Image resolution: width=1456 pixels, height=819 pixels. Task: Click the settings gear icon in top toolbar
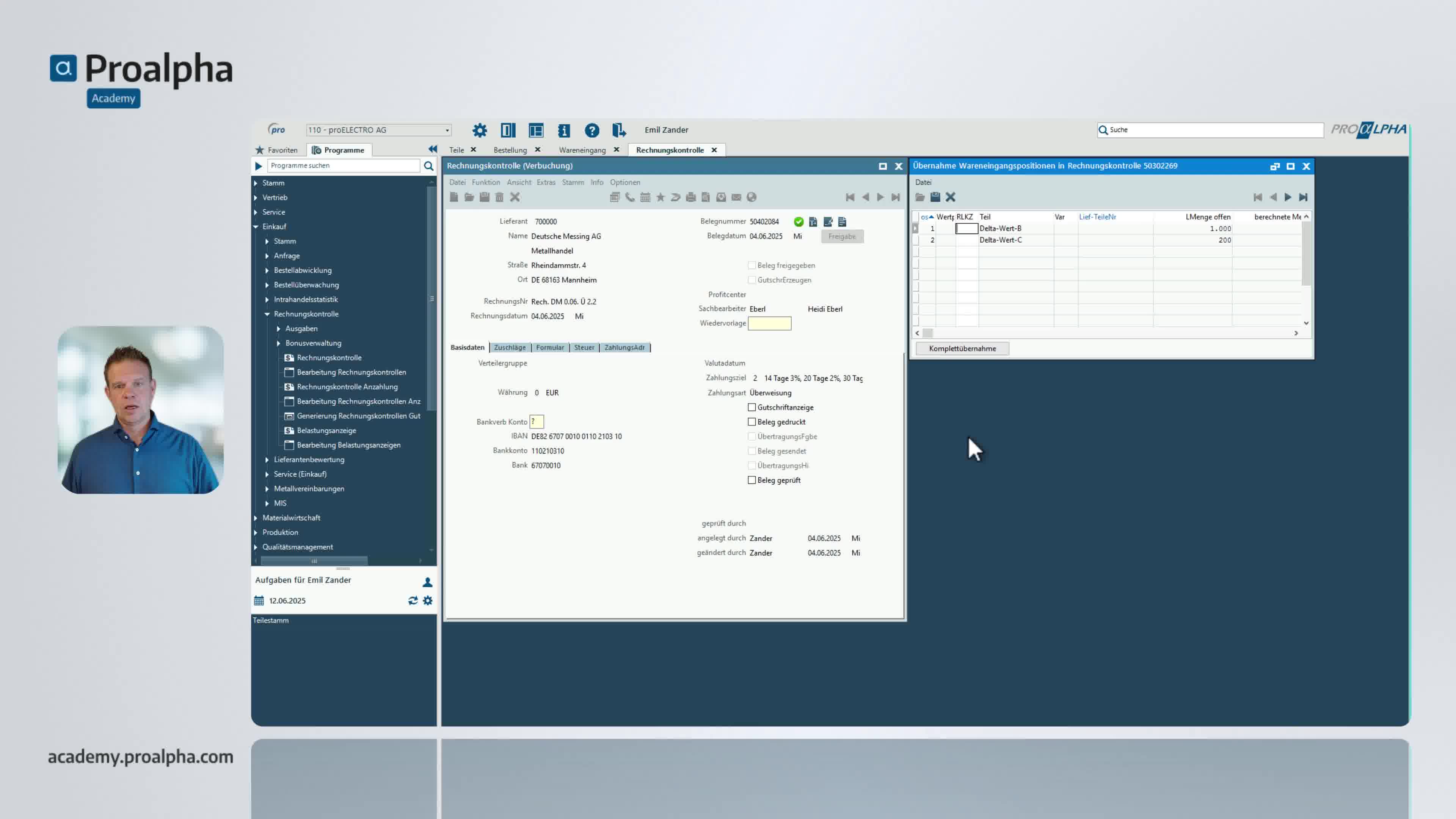[479, 130]
